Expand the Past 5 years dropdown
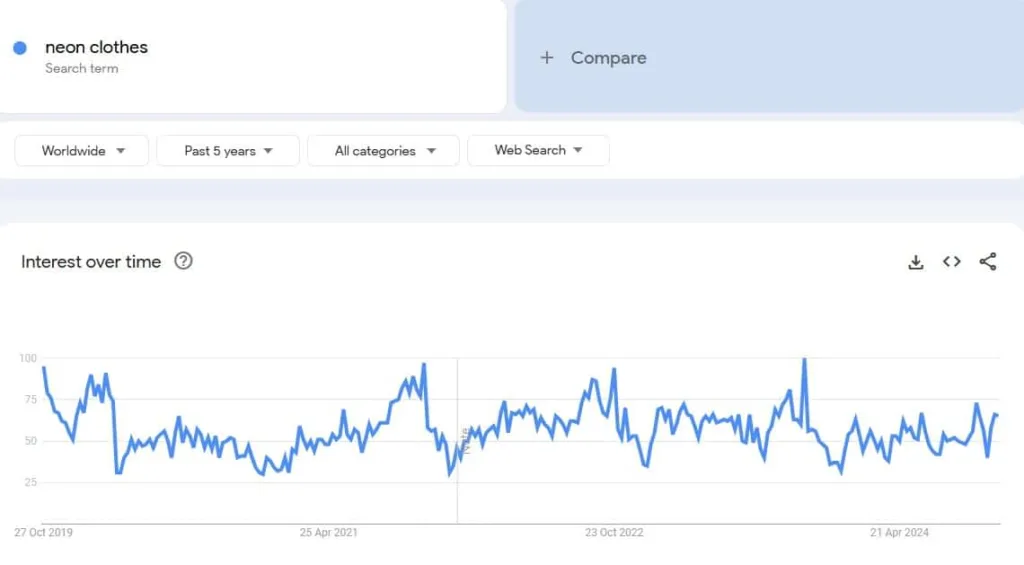This screenshot has height=565, width=1024. click(228, 151)
